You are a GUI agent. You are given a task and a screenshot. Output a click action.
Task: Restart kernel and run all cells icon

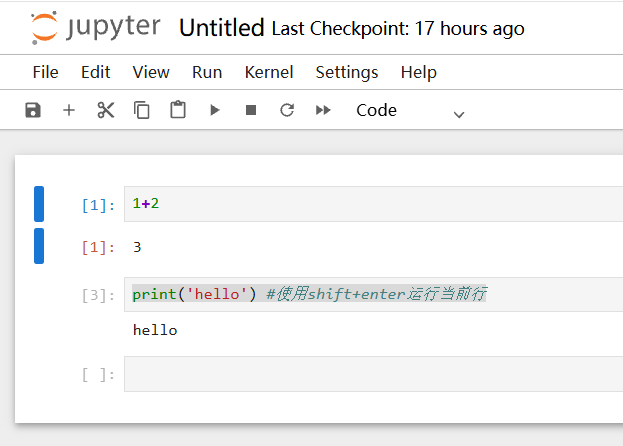click(323, 110)
